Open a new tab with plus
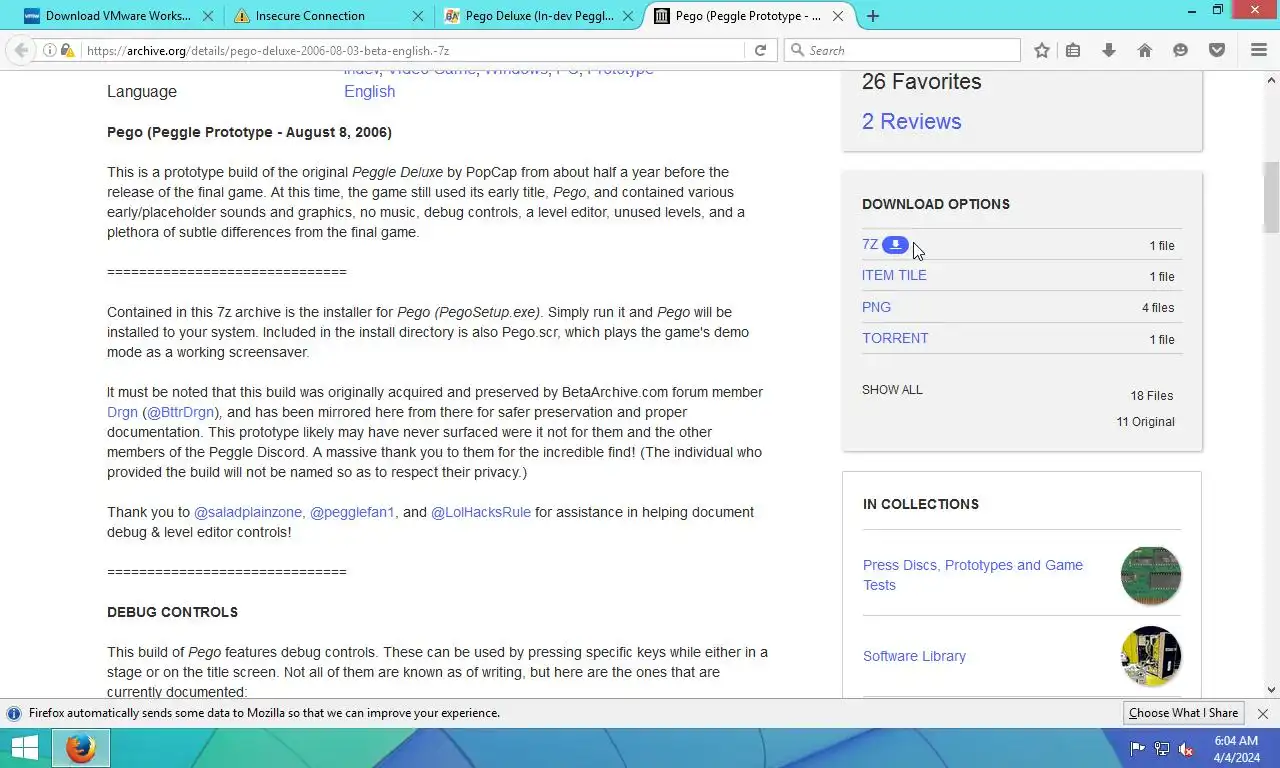Image resolution: width=1280 pixels, height=768 pixels. (873, 16)
